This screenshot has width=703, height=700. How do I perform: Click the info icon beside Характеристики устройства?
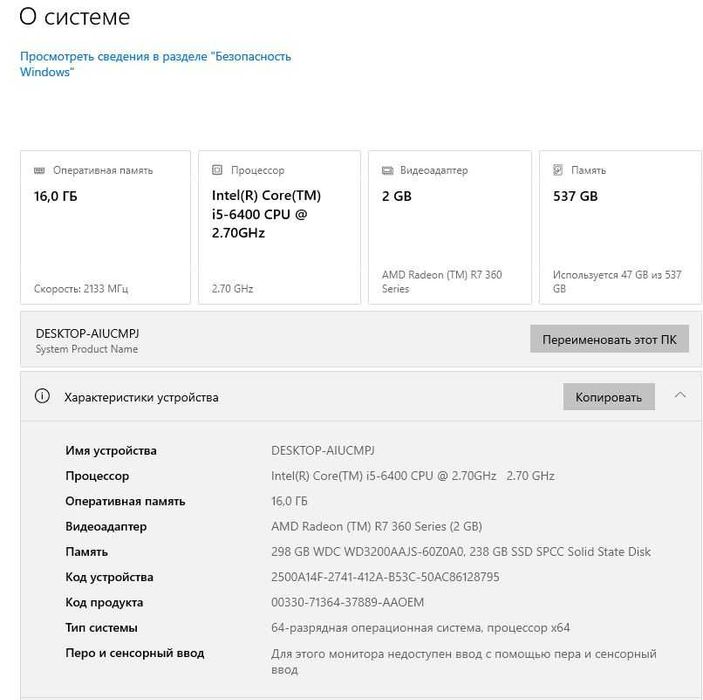[x=42, y=396]
